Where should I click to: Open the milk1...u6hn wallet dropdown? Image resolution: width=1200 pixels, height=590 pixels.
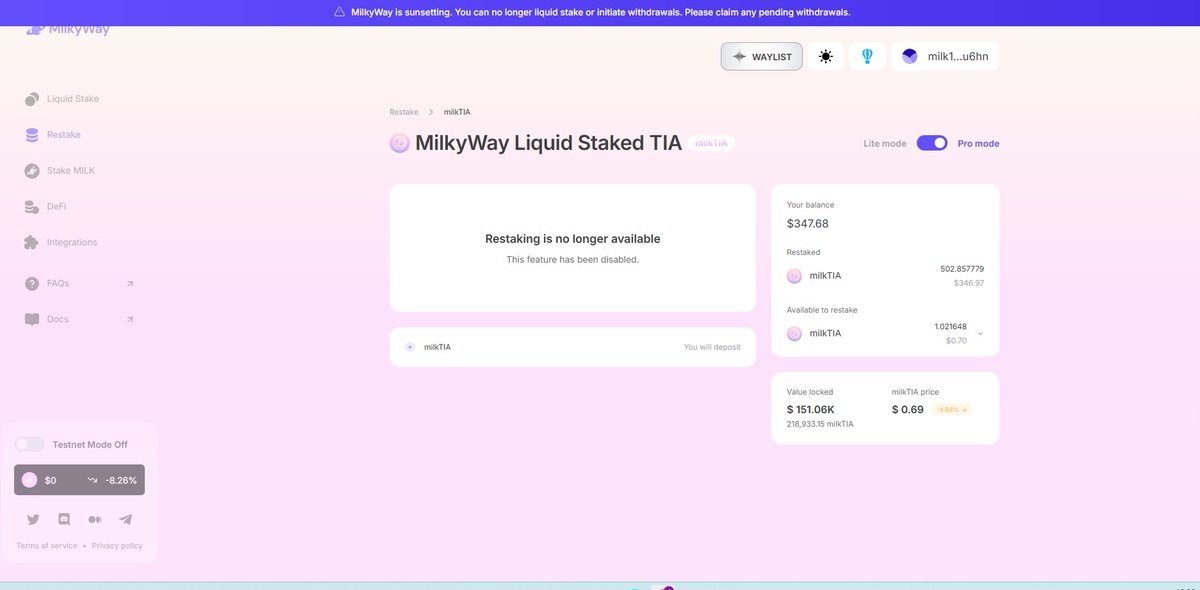tap(945, 55)
